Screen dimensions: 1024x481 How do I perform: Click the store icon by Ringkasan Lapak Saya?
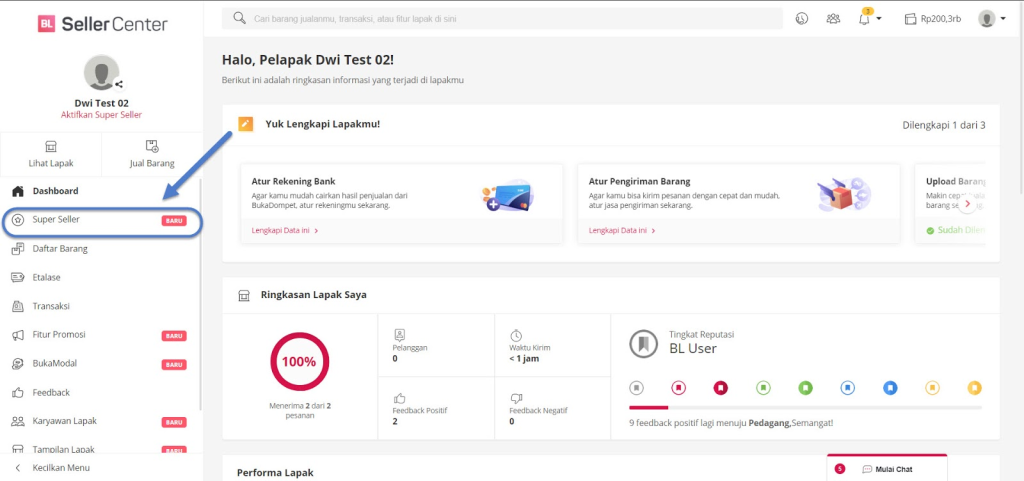(x=244, y=295)
